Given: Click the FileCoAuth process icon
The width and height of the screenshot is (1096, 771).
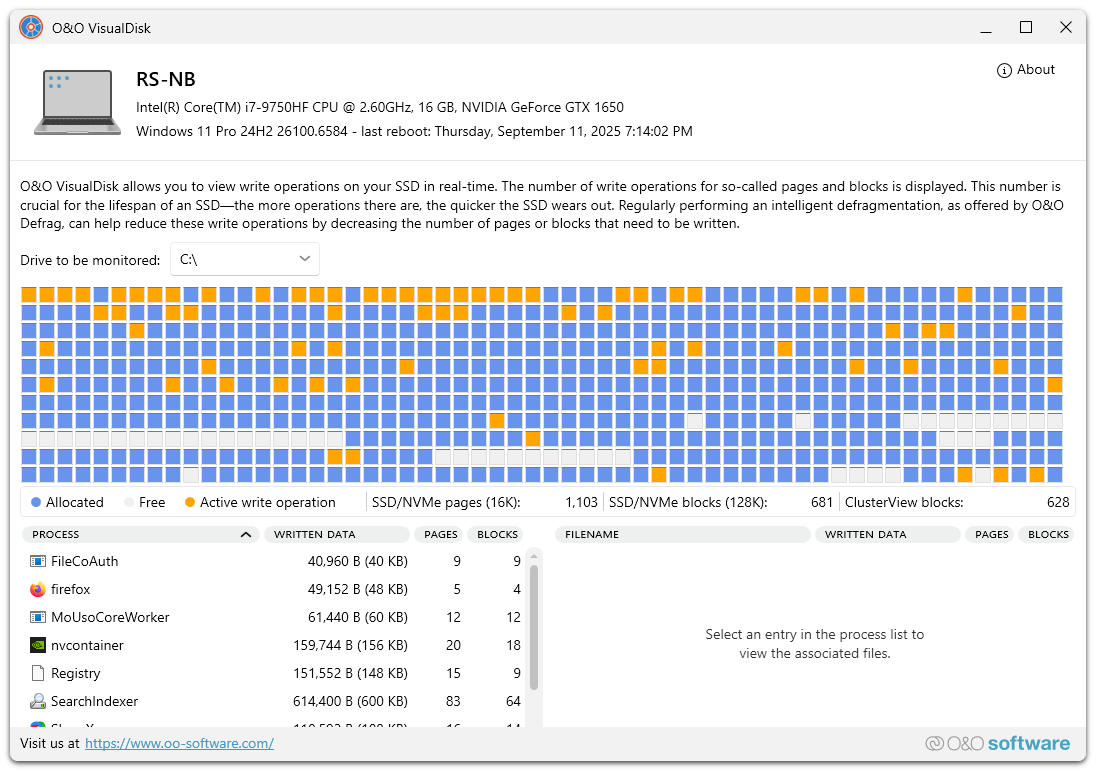Looking at the screenshot, I should click(x=38, y=561).
